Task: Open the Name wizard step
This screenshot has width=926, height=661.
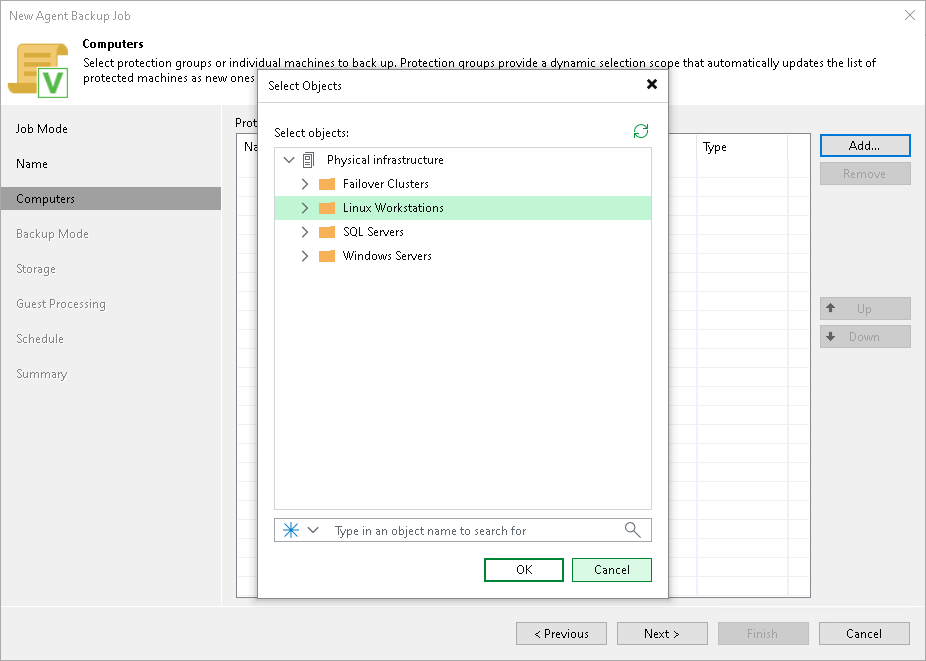Action: (x=32, y=164)
